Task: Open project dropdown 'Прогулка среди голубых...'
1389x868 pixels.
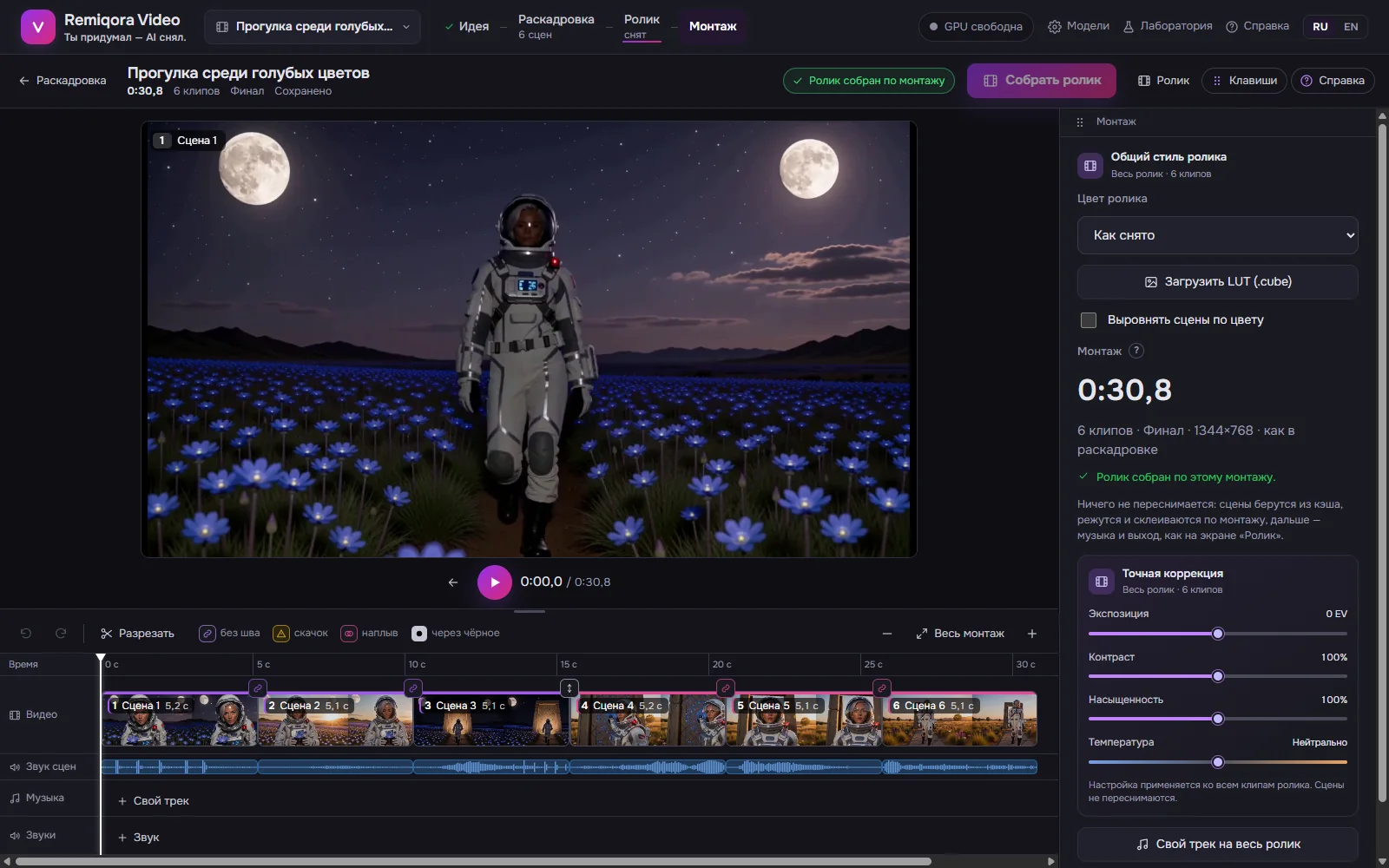Action: coord(313,27)
